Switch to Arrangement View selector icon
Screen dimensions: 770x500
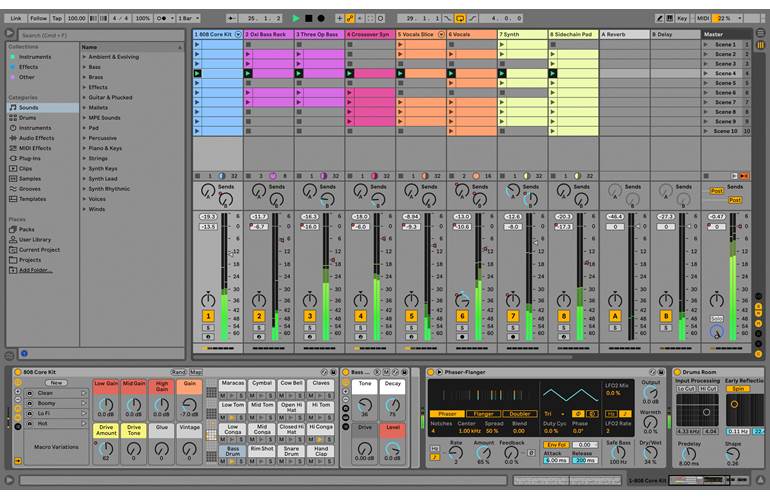click(760, 33)
